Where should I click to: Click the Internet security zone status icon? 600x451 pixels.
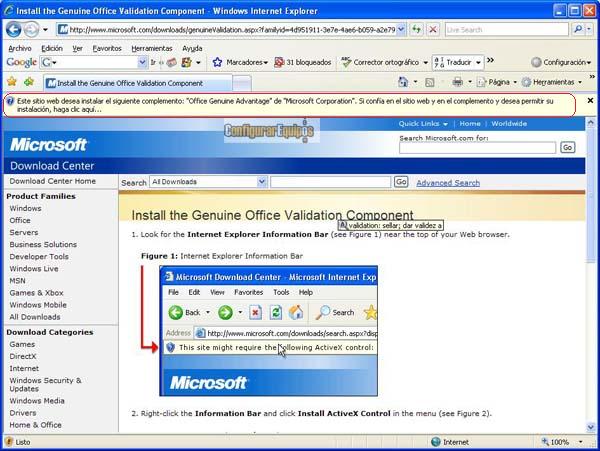tap(436, 442)
